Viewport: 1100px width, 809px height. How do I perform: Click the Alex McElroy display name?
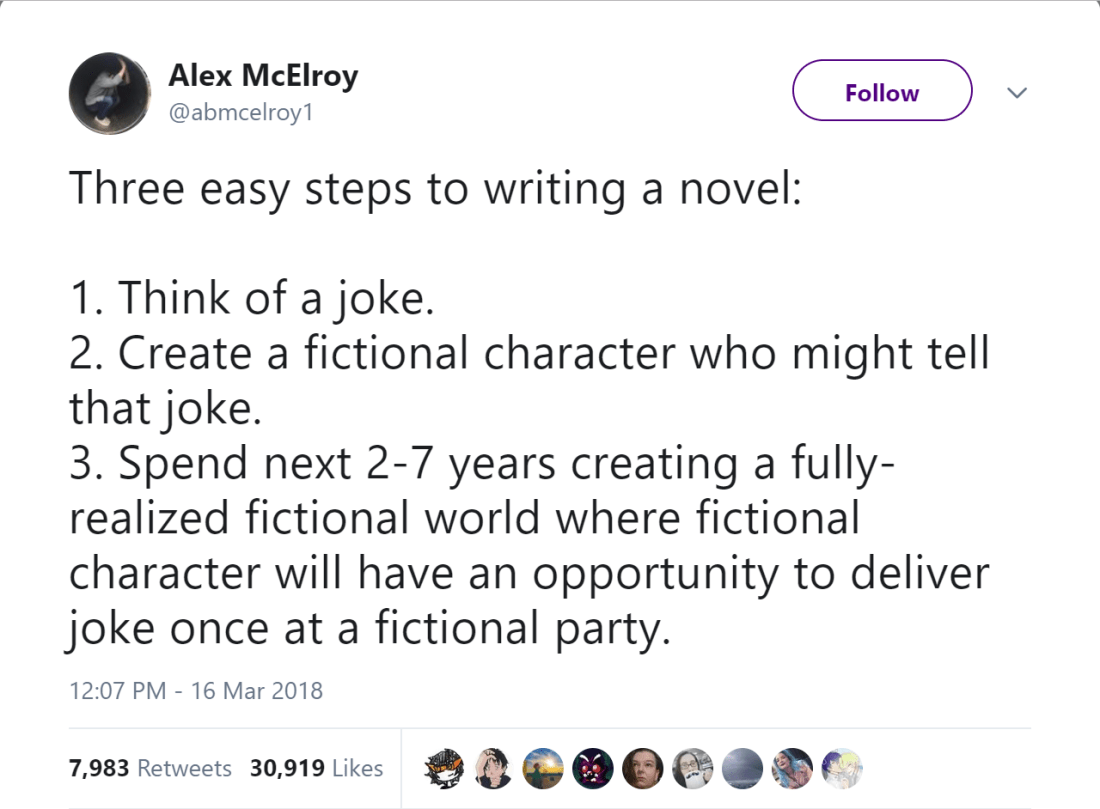click(262, 75)
